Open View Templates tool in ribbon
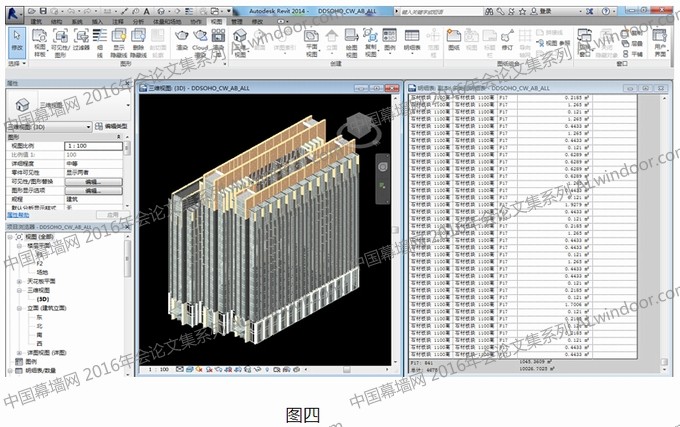 [42, 41]
